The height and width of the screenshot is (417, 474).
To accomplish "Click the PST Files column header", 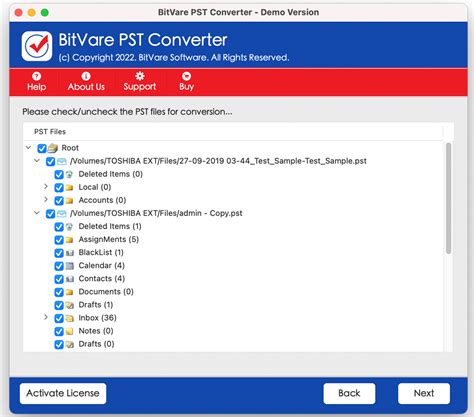I will tap(233, 132).
